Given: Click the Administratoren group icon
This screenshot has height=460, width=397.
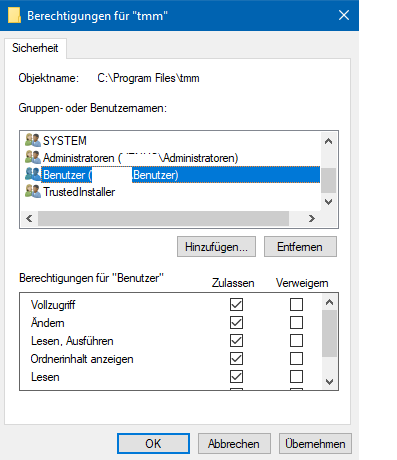Looking at the screenshot, I should click(33, 157).
